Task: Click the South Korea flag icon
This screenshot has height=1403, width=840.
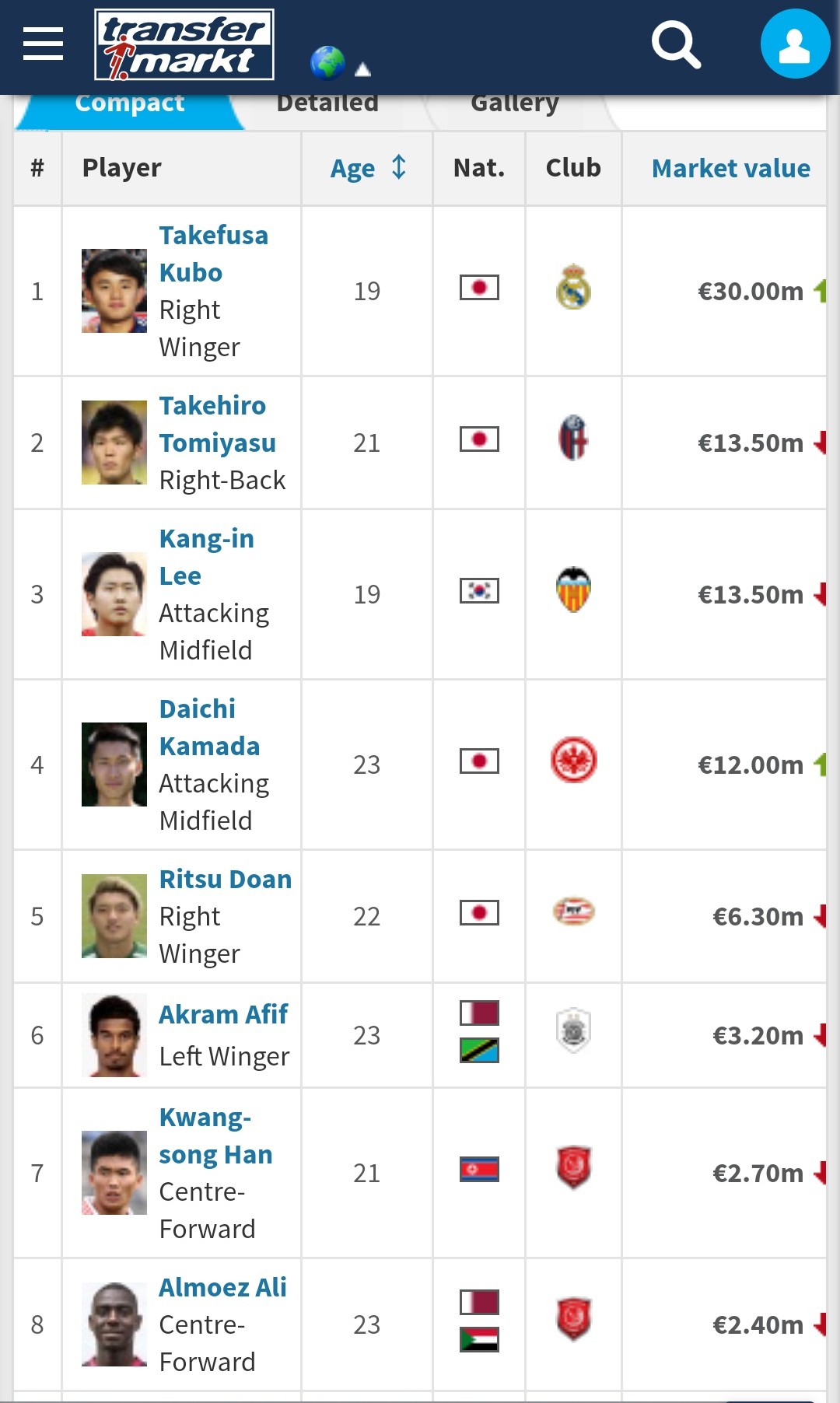Action: (x=479, y=591)
